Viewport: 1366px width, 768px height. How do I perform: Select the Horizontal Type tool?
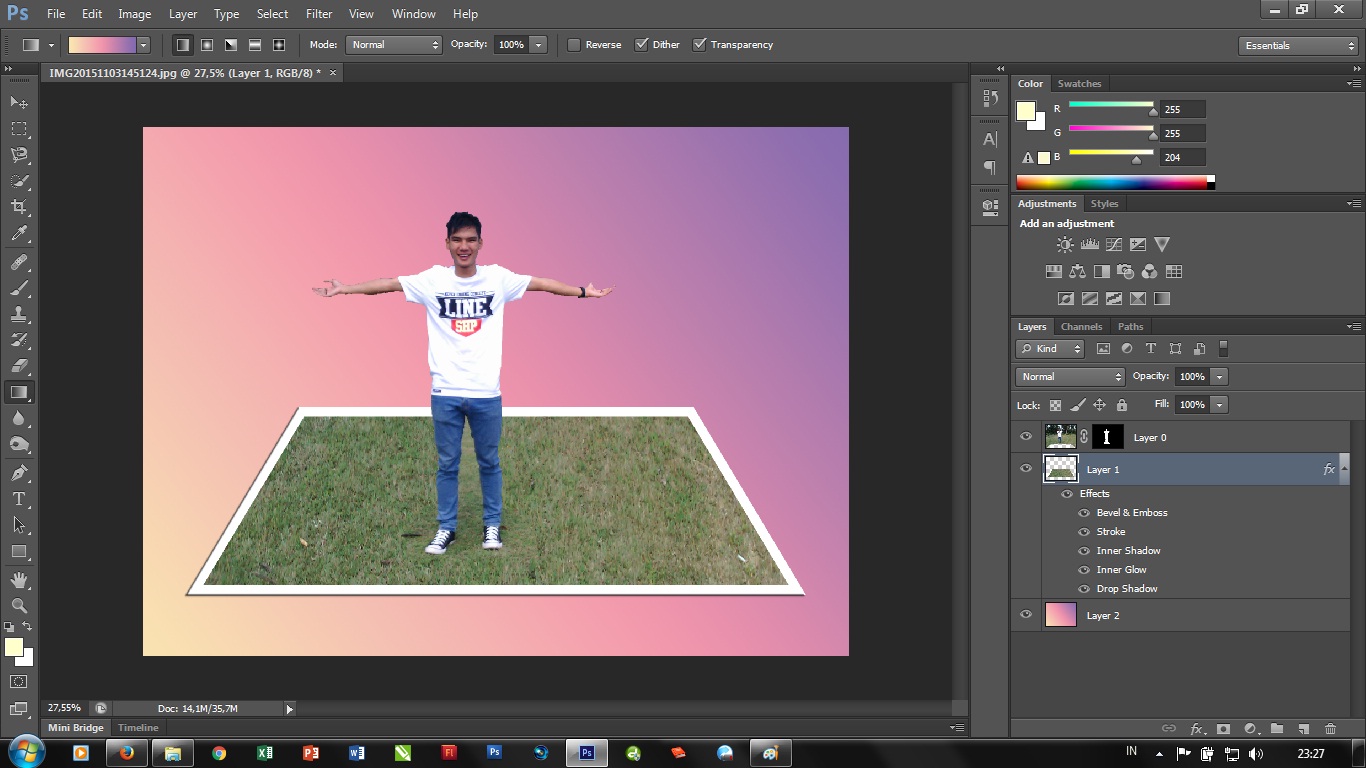click(x=19, y=498)
